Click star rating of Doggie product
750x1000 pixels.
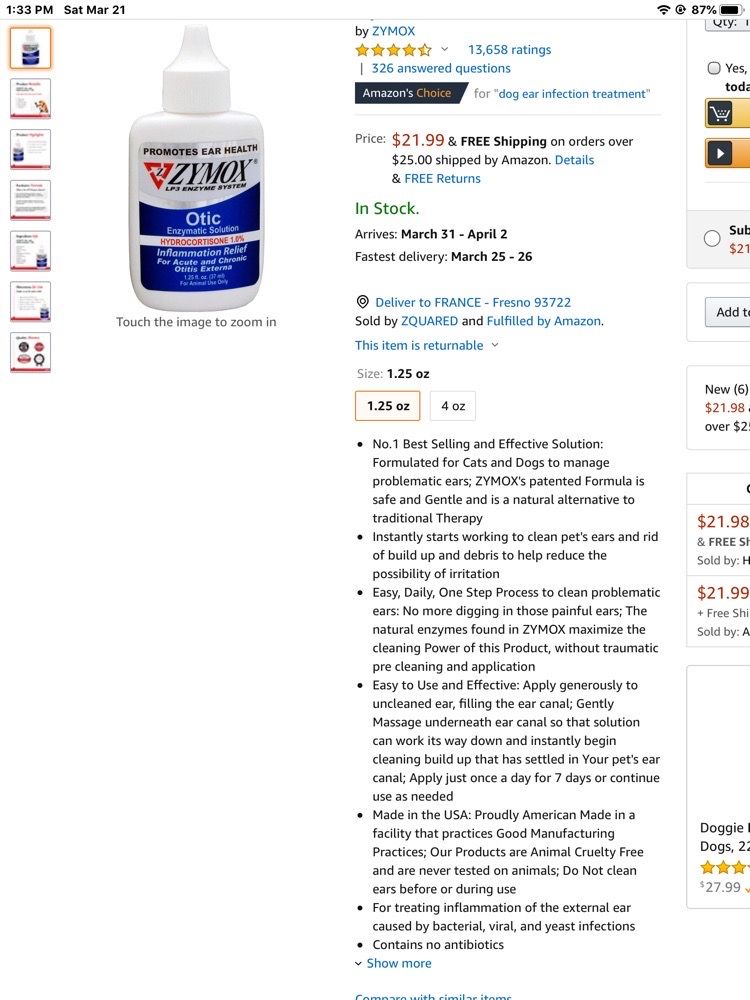725,867
